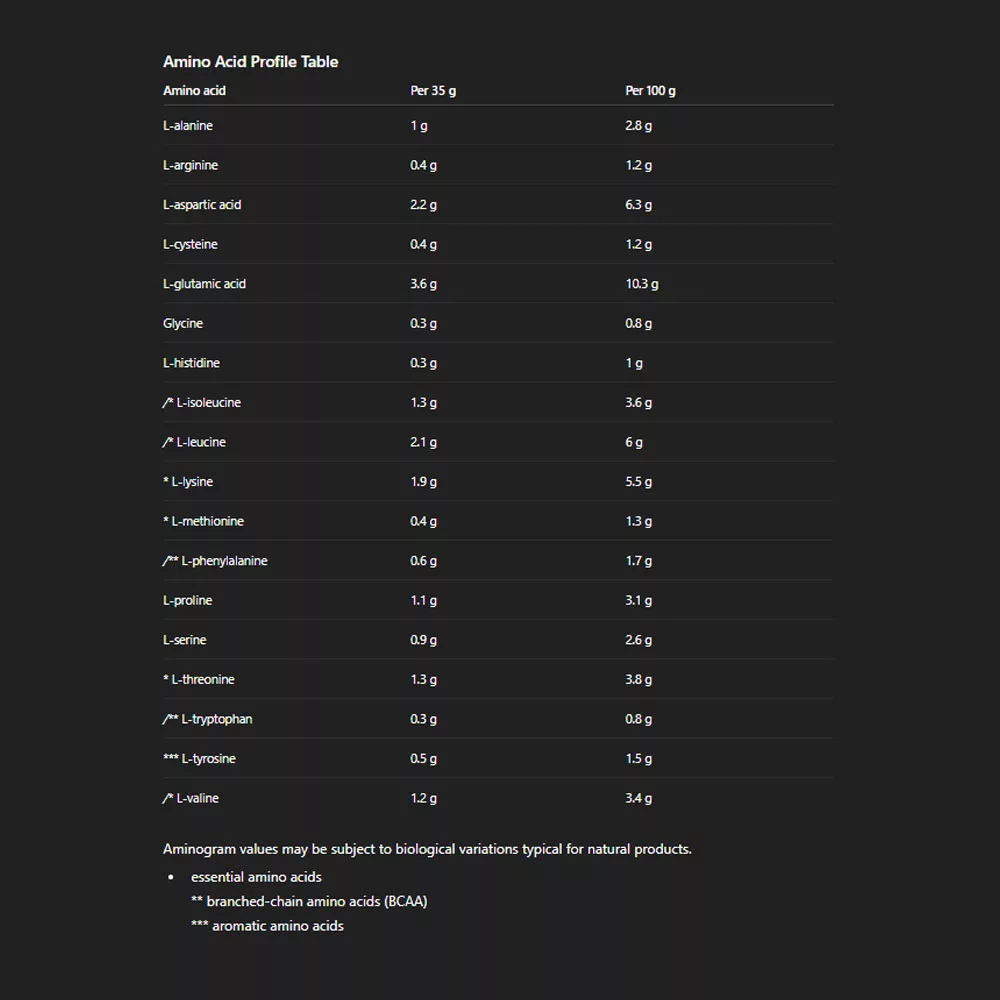This screenshot has width=1000, height=1000.
Task: Click the L-arginine row label
Action: pyautogui.click(x=190, y=165)
